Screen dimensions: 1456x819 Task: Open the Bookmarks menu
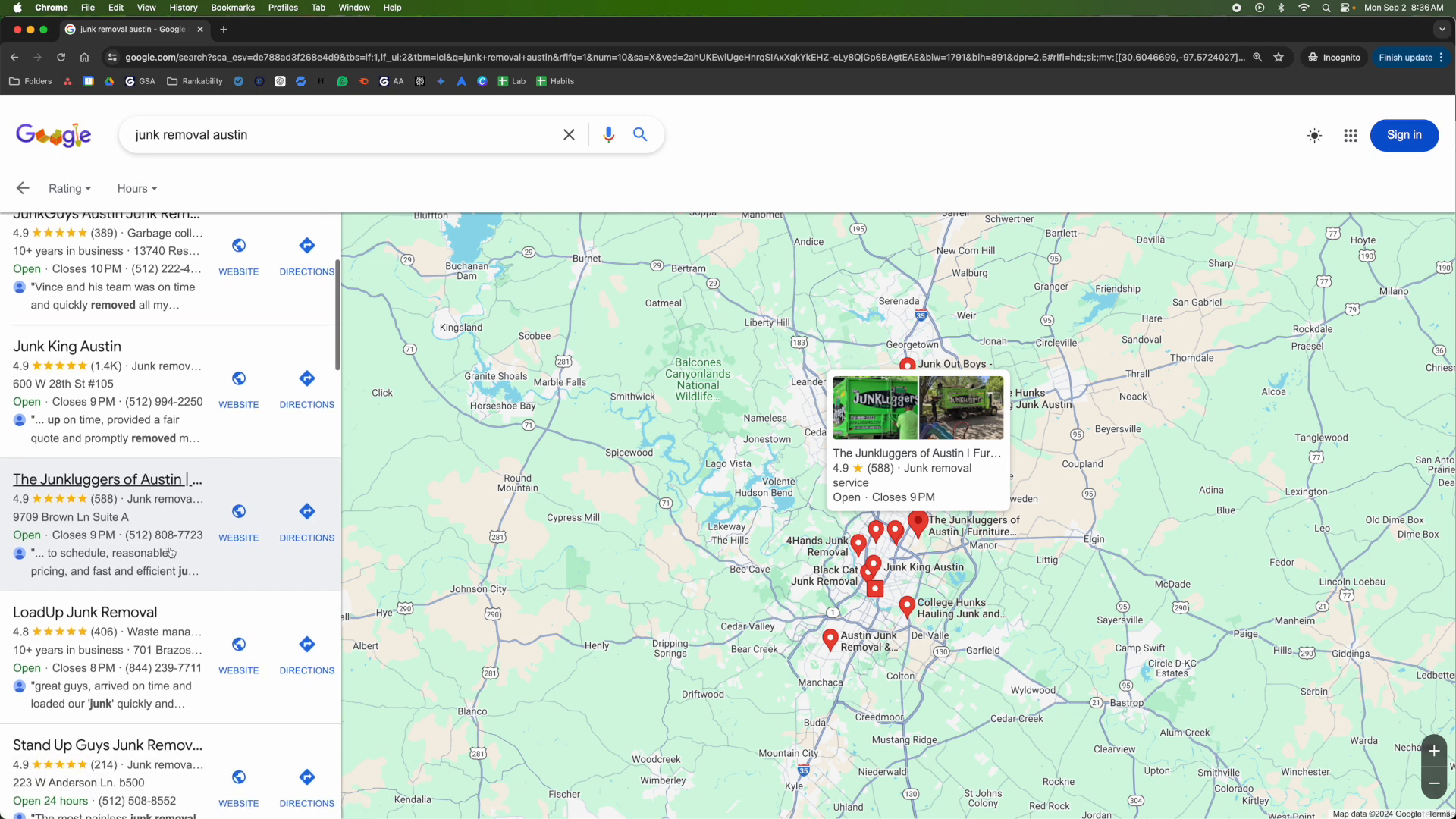coord(232,7)
